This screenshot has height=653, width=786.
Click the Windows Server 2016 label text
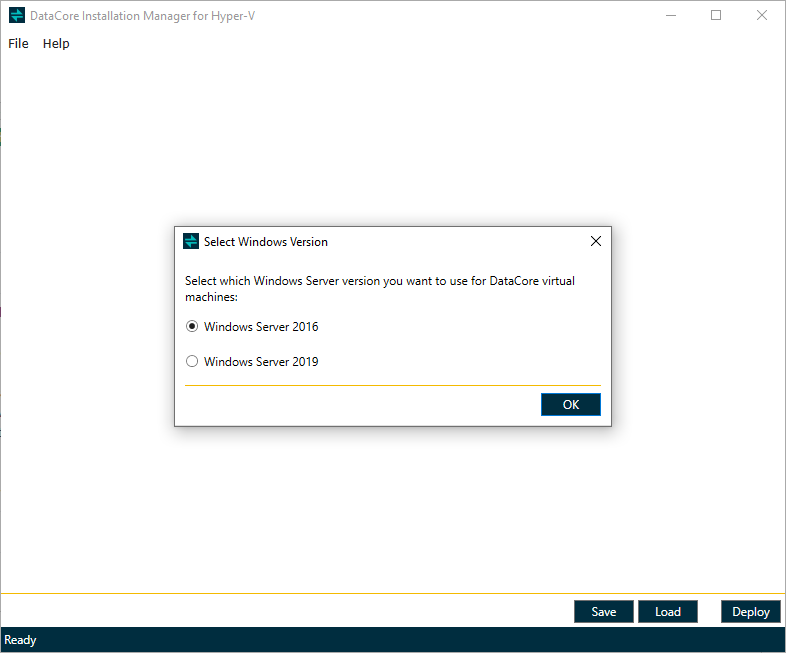coord(261,327)
